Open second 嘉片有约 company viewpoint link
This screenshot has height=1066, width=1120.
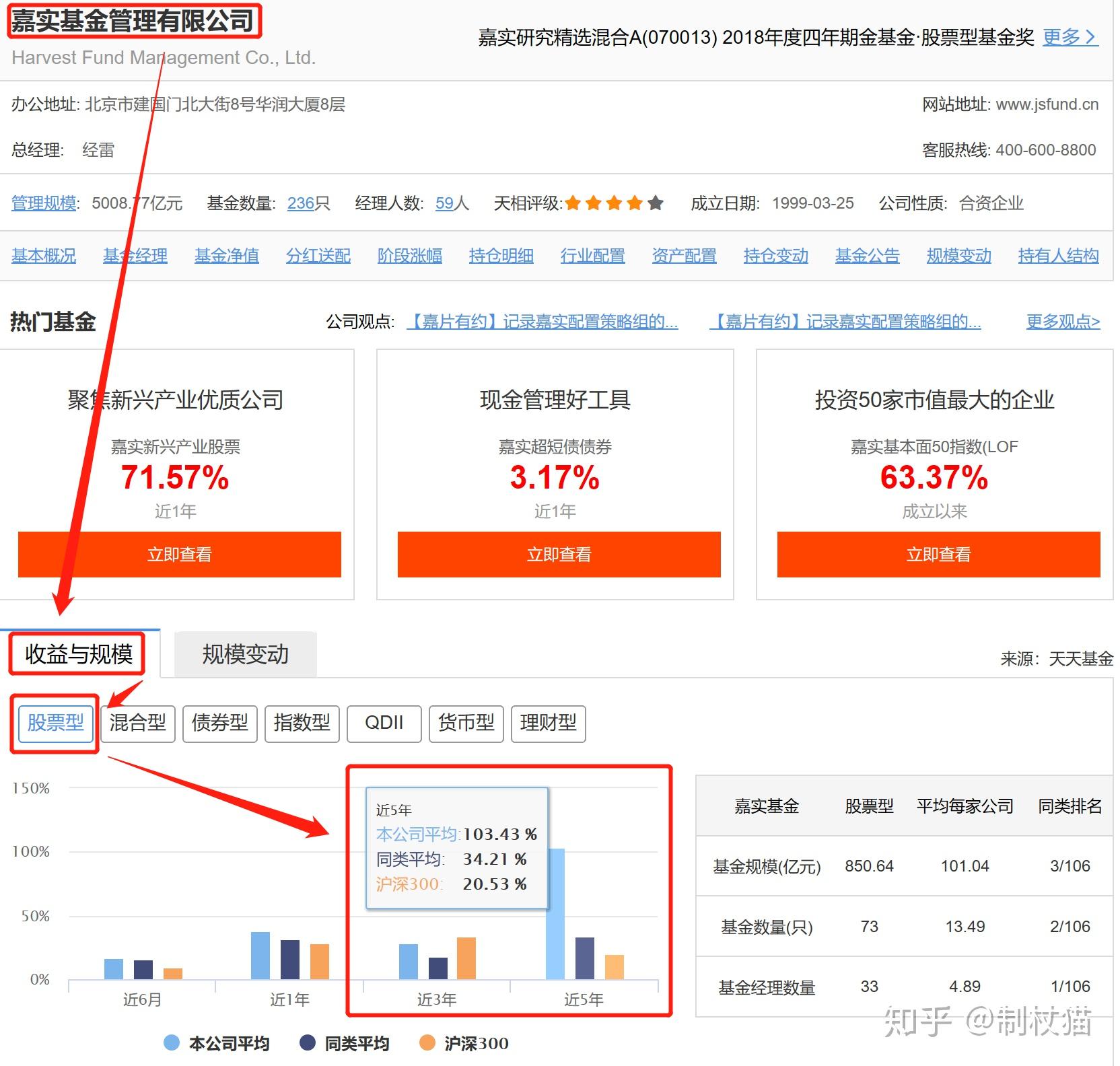pyautogui.click(x=845, y=322)
